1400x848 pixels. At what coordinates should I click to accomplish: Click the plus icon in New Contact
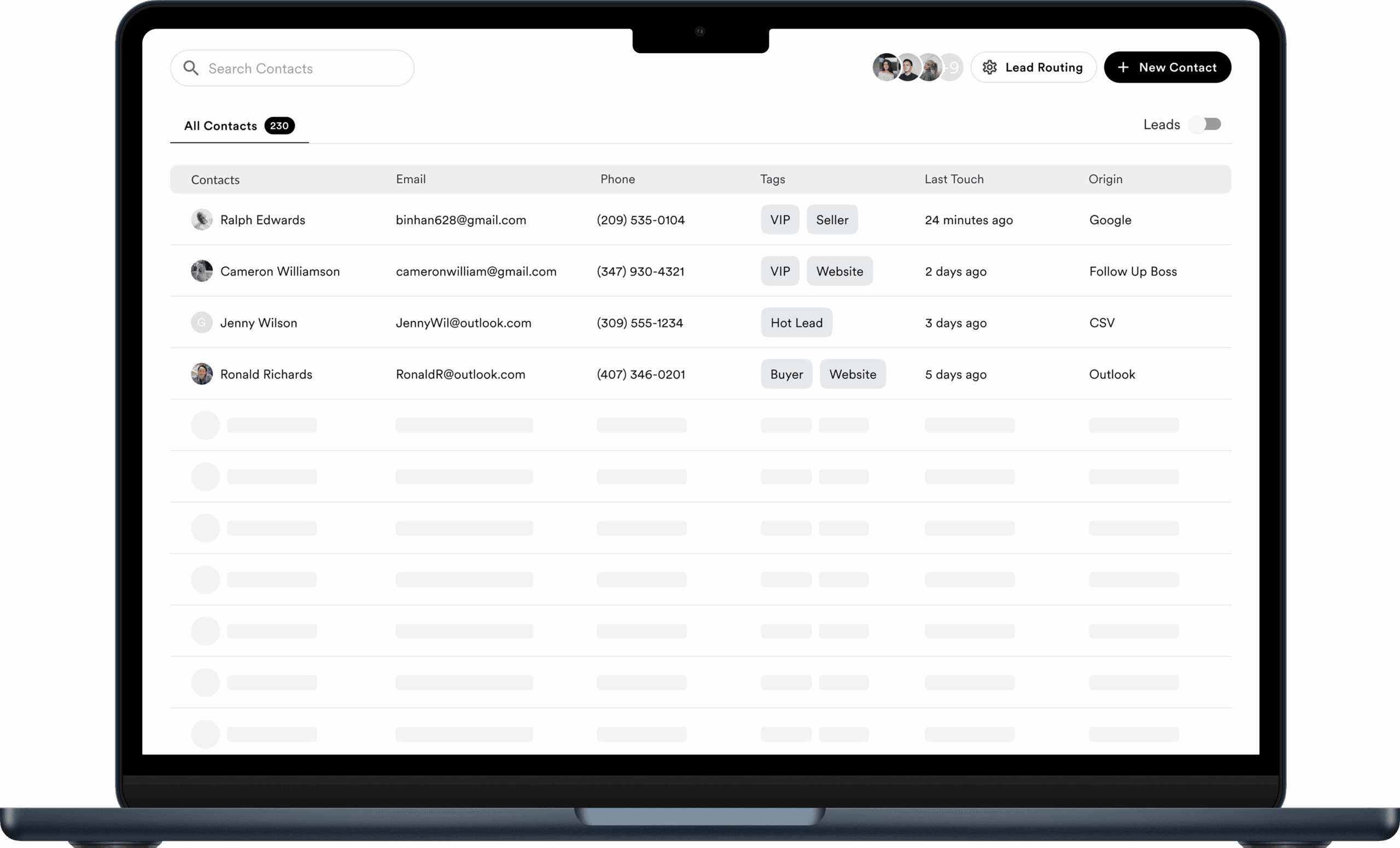(1123, 67)
